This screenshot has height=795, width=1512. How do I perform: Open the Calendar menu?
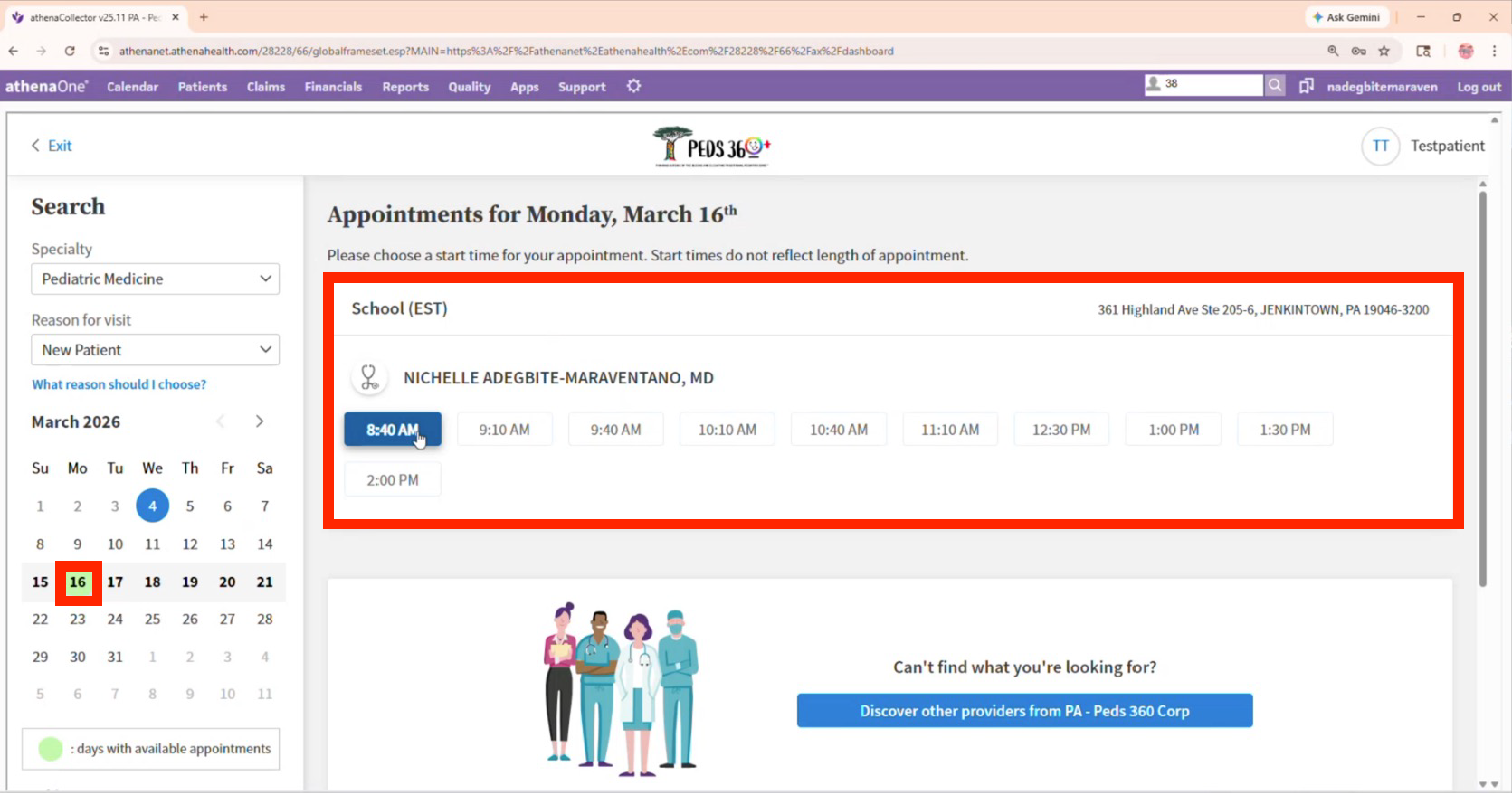click(132, 87)
